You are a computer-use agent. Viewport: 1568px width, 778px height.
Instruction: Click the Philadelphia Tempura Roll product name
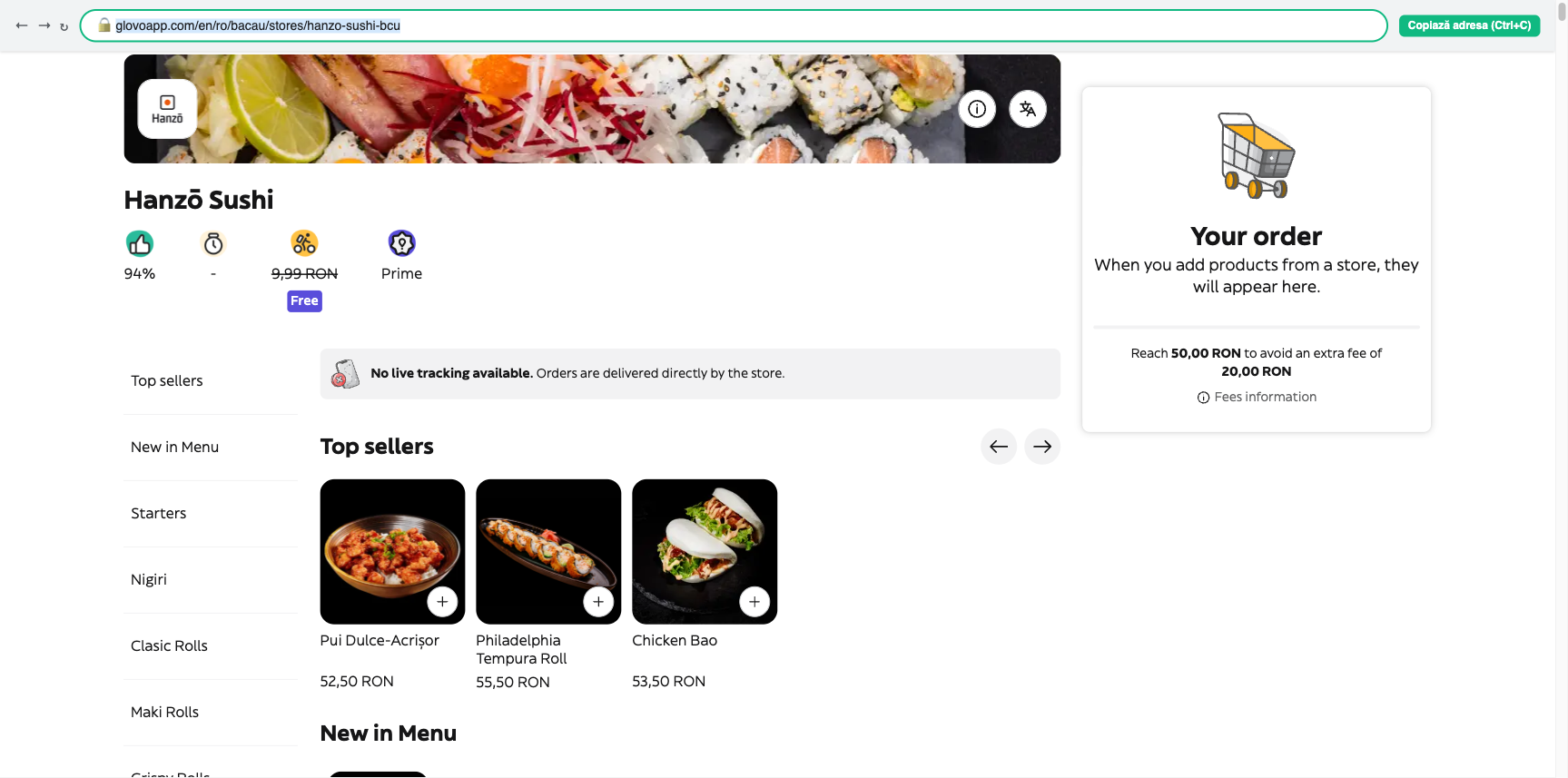pos(521,650)
